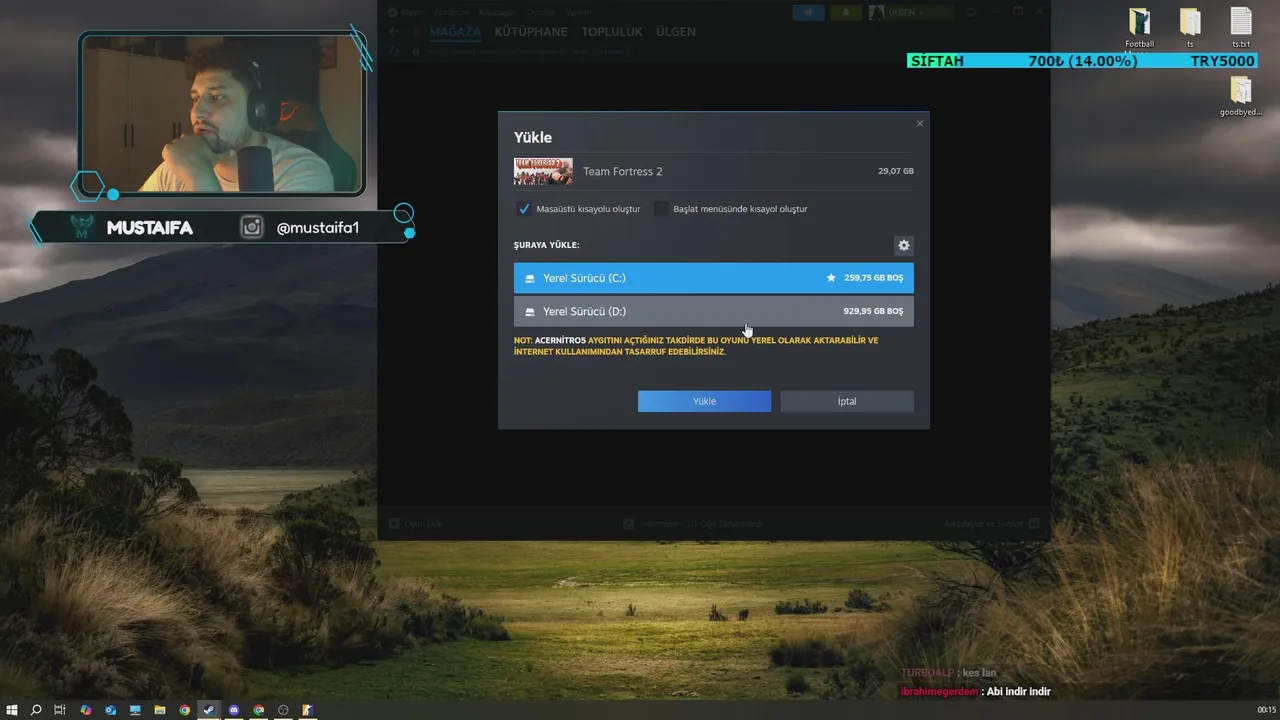This screenshot has width=1280, height=720.
Task: Select Yerel Sürücü (D:) install location
Action: tap(713, 311)
